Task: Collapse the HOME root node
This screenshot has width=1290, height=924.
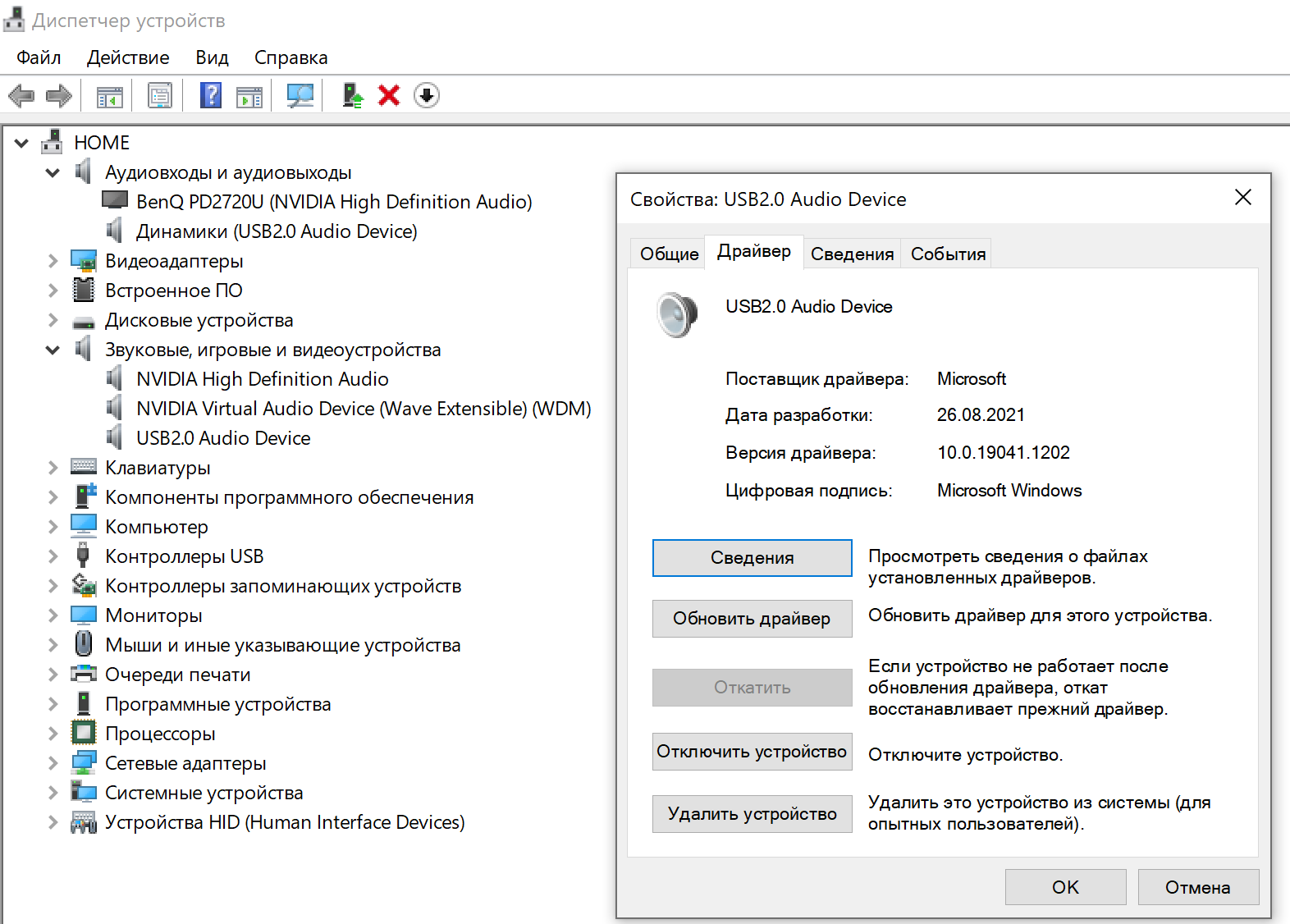Action: point(22,144)
